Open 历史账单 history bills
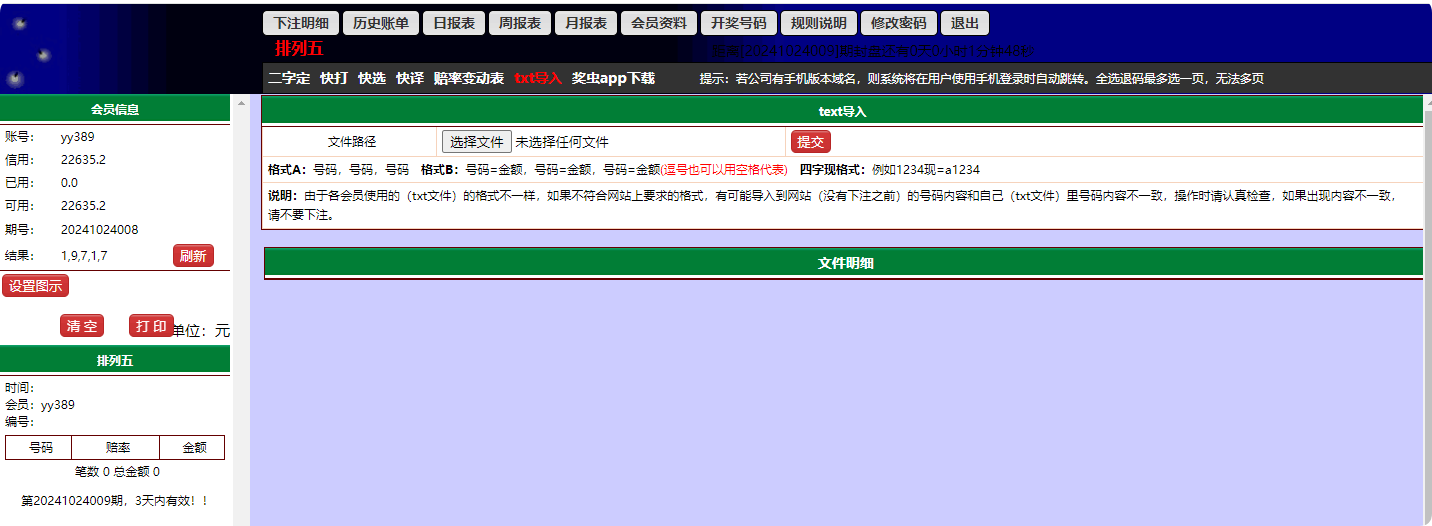The height and width of the screenshot is (526, 1432). coord(381,23)
